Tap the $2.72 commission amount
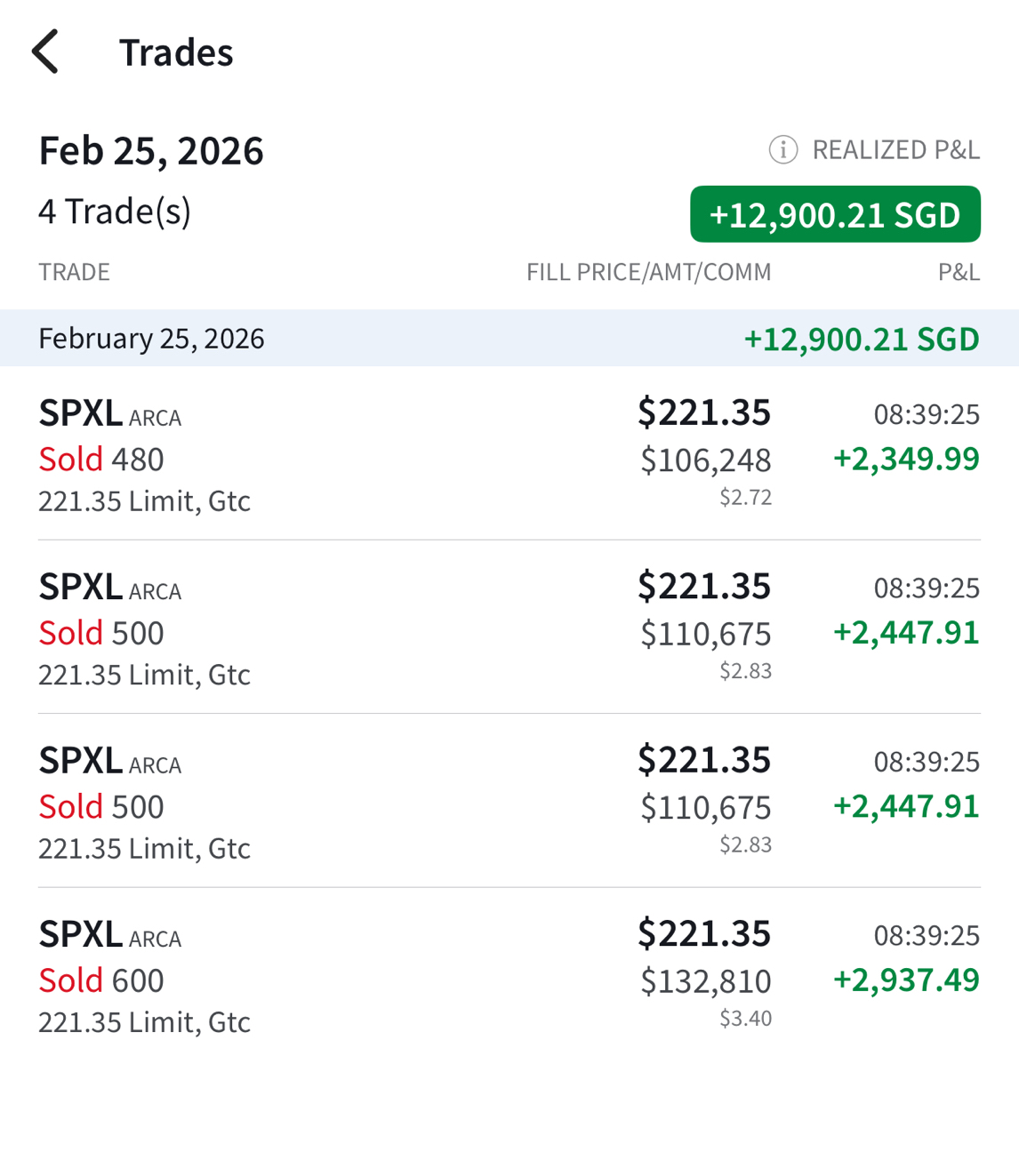 pyautogui.click(x=746, y=497)
